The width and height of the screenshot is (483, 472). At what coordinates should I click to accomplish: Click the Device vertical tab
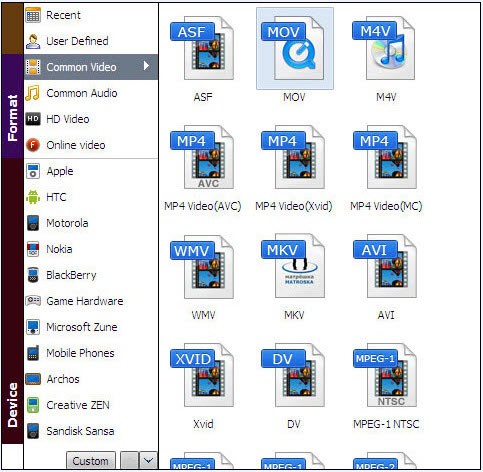12,301
